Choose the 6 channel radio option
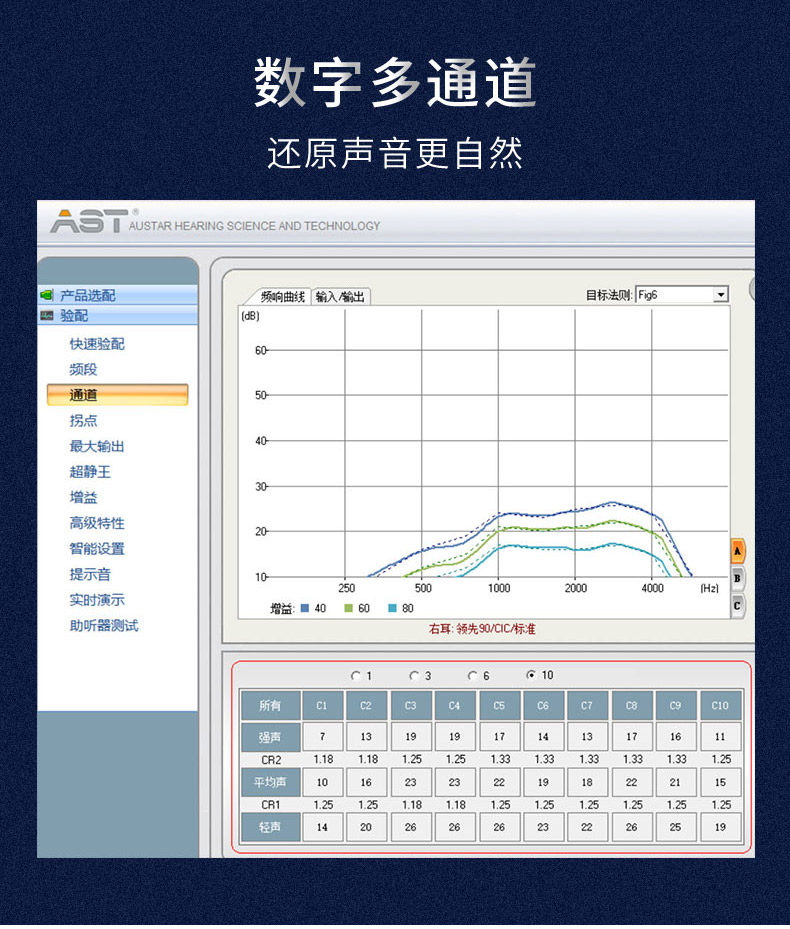The width and height of the screenshot is (790, 929). coord(472,675)
